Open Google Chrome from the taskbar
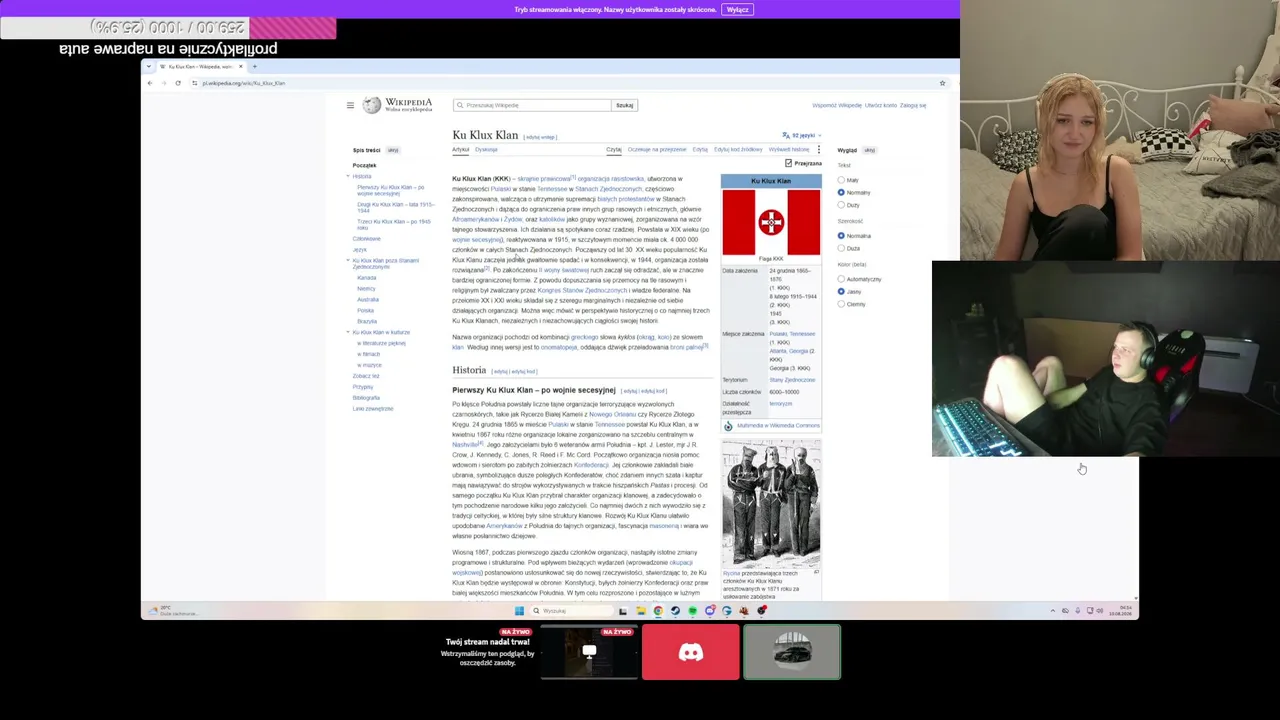 coord(658,611)
